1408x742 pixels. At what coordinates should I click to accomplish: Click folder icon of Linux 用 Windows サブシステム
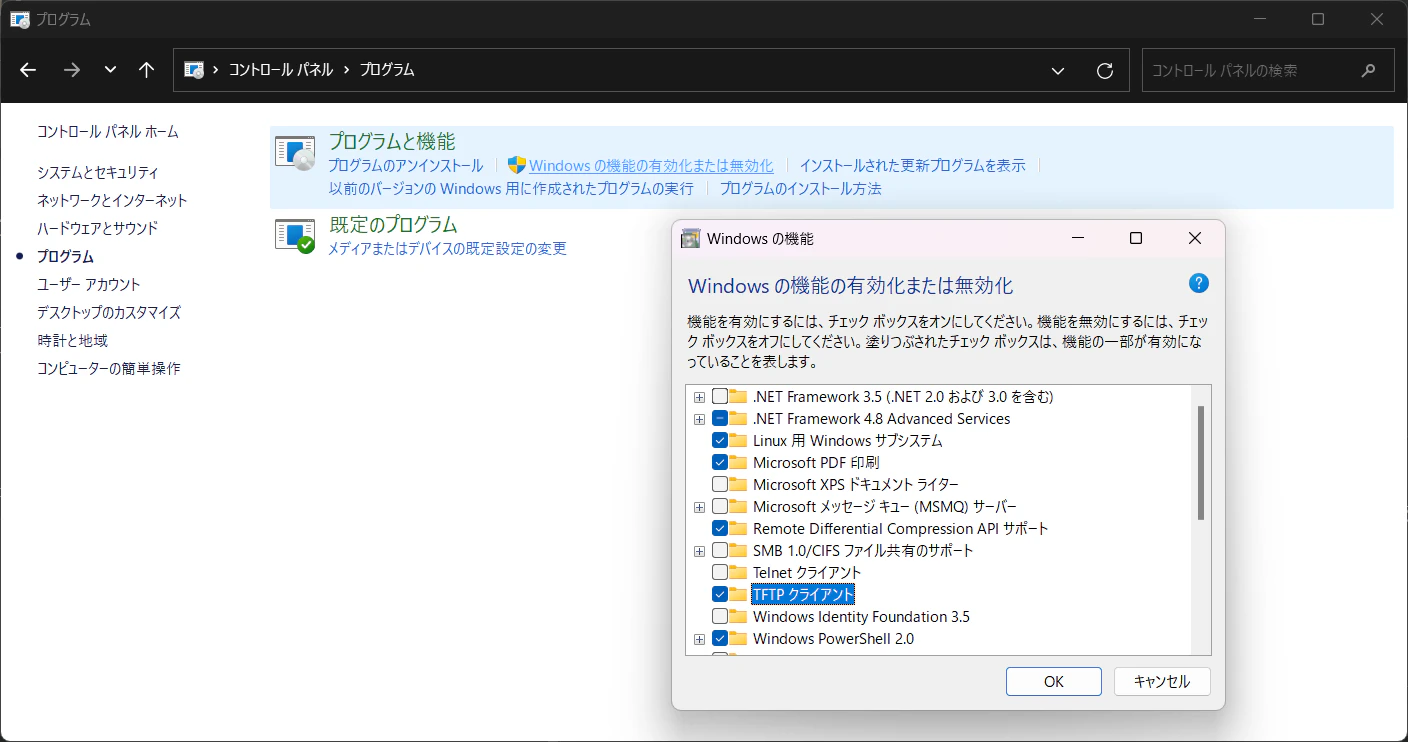click(739, 441)
